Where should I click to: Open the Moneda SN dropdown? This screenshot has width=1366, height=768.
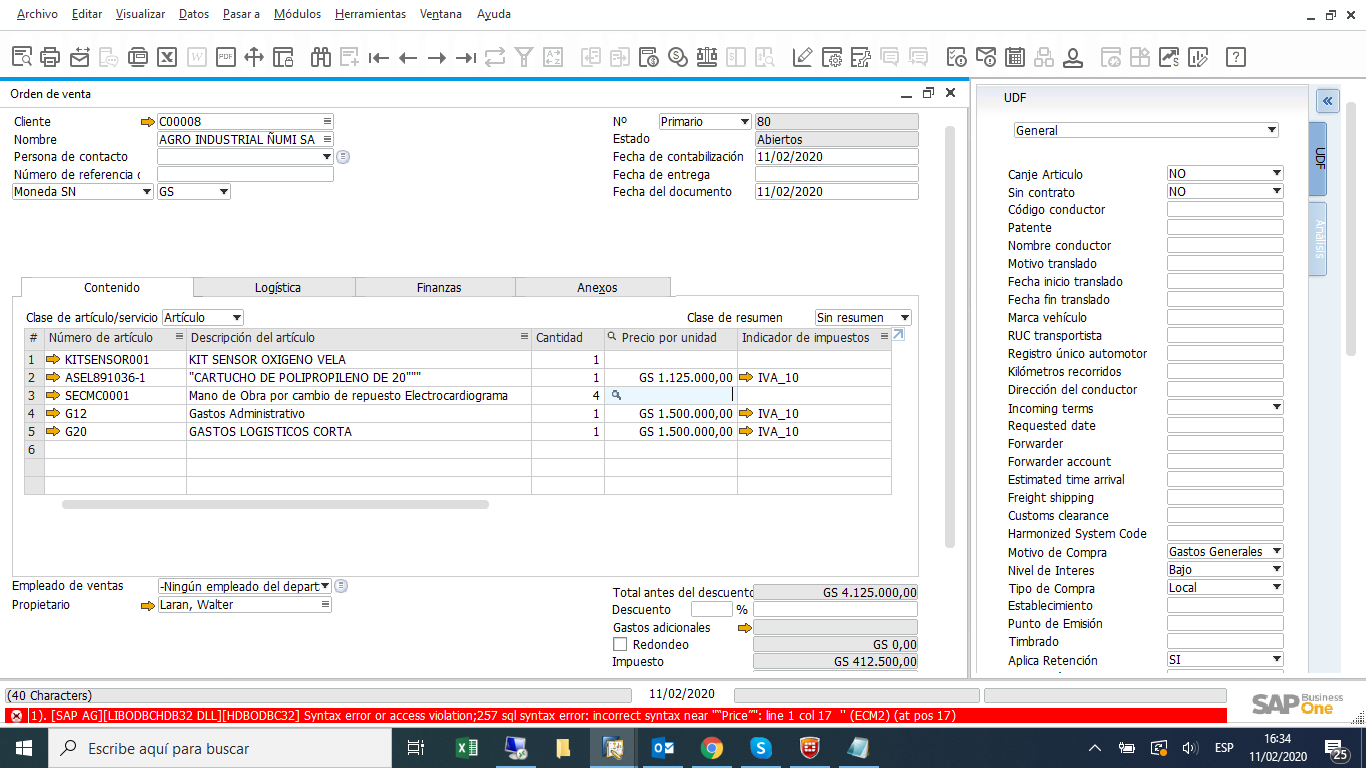pyautogui.click(x=147, y=192)
